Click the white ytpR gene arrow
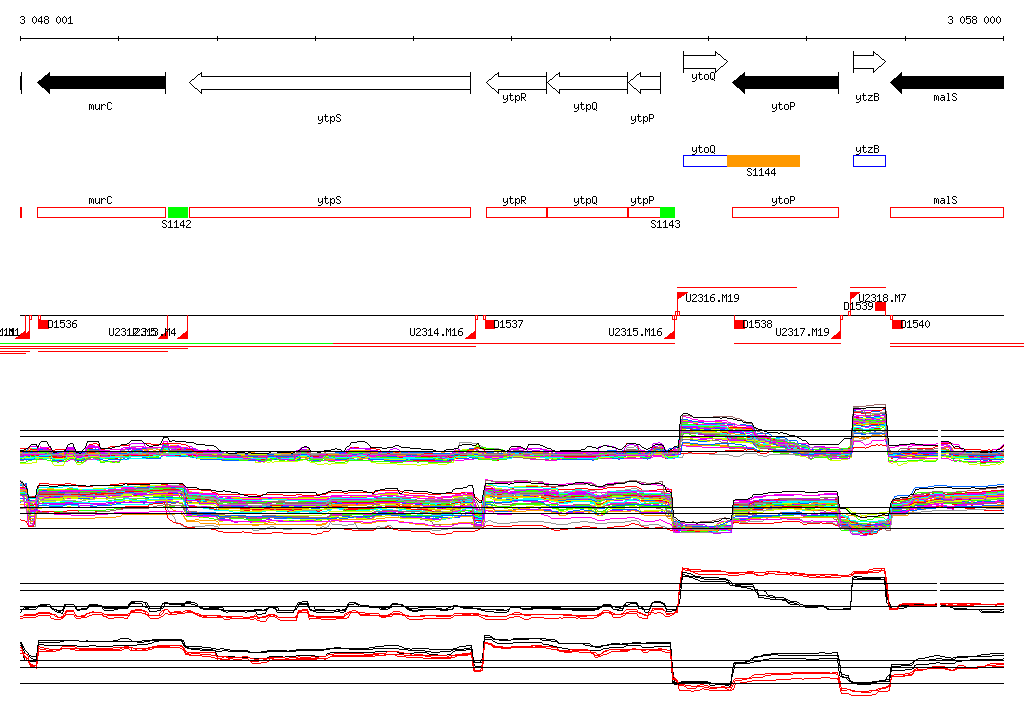 click(x=517, y=83)
